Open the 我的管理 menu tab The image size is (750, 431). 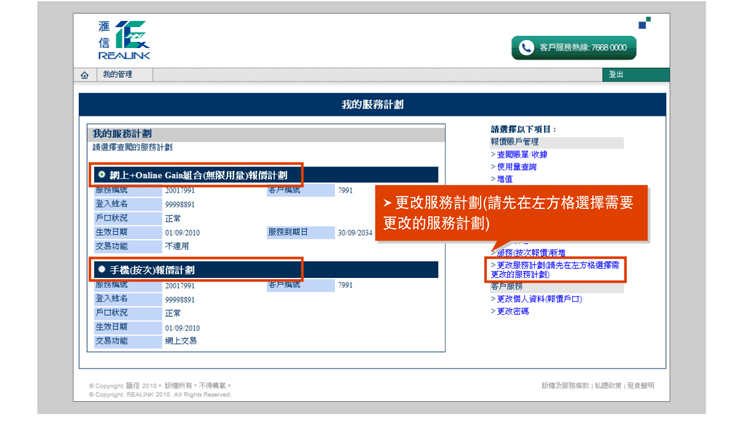117,75
